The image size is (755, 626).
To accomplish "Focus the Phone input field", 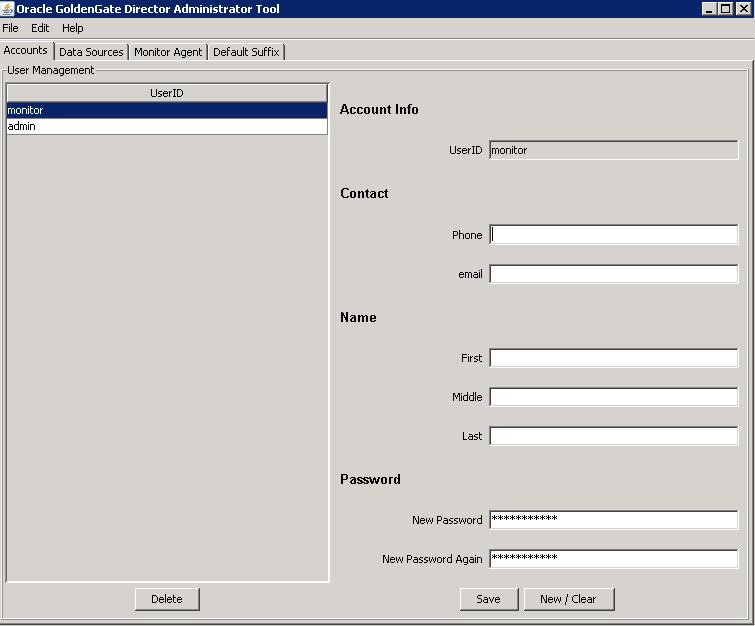I will click(613, 235).
